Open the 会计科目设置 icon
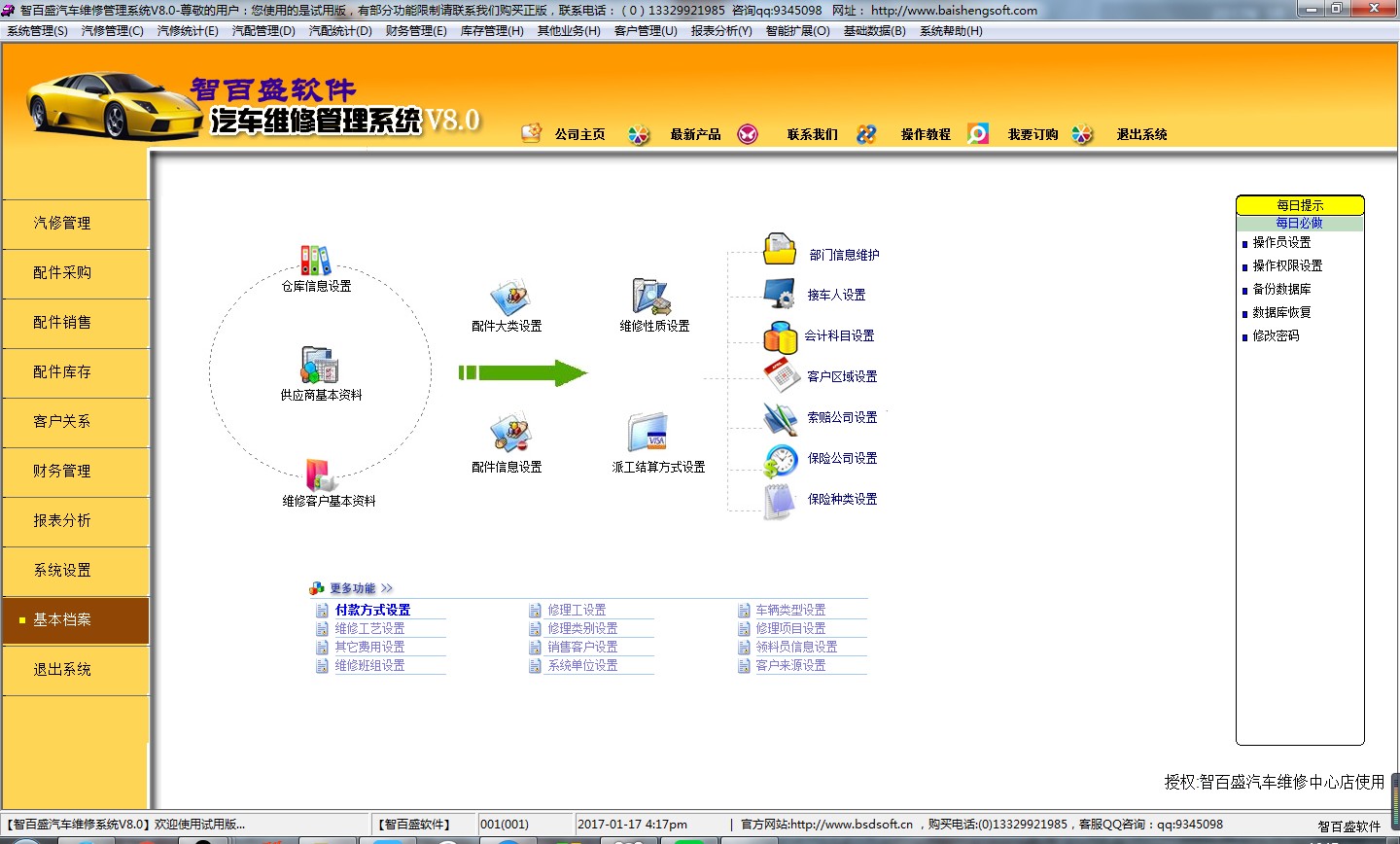 point(780,336)
